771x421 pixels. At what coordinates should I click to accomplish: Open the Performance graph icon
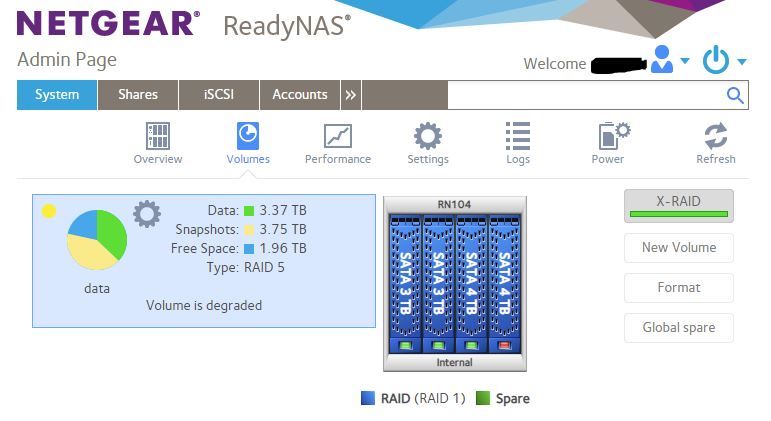point(338,136)
